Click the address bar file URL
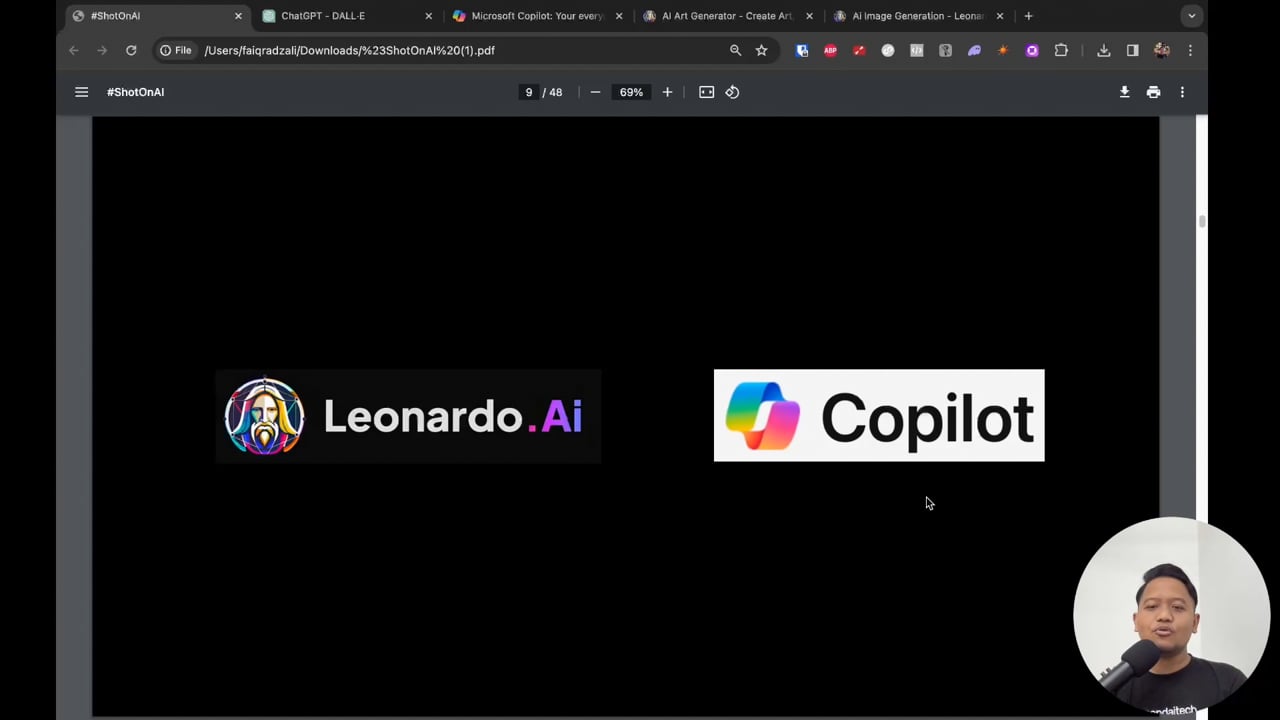The height and width of the screenshot is (720, 1280). [349, 50]
